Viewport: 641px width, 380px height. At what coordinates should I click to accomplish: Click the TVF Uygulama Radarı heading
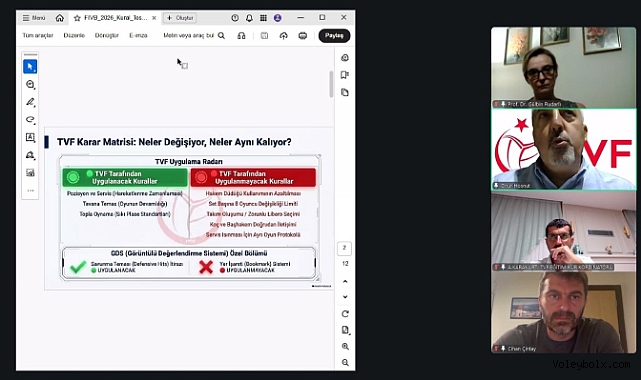(189, 161)
